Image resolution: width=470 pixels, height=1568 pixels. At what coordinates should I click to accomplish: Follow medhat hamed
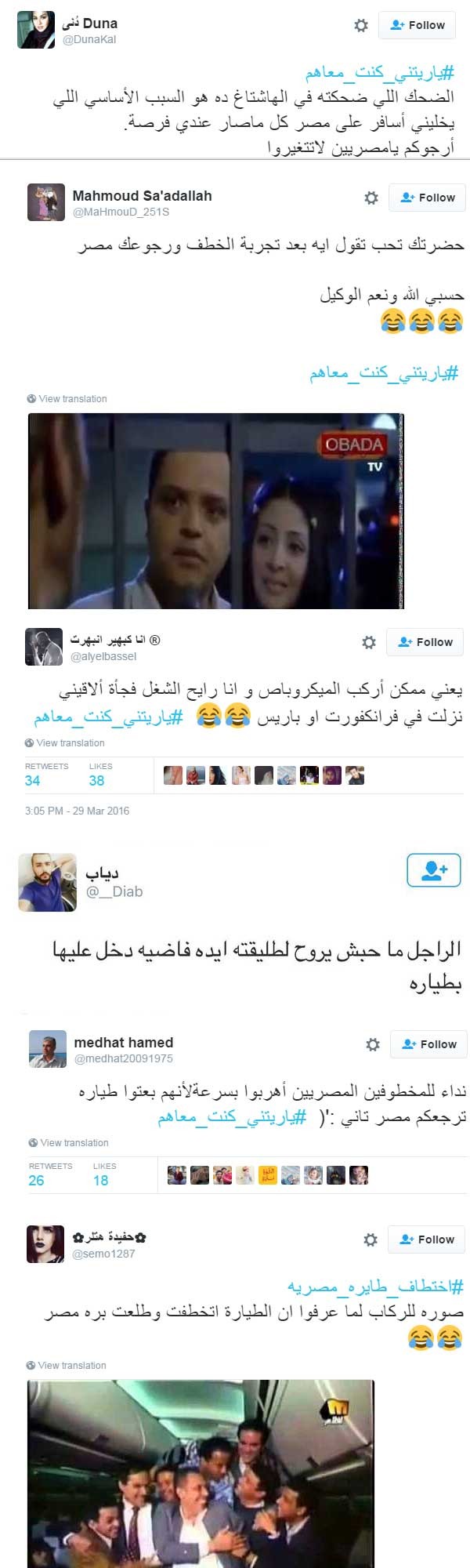click(429, 1044)
